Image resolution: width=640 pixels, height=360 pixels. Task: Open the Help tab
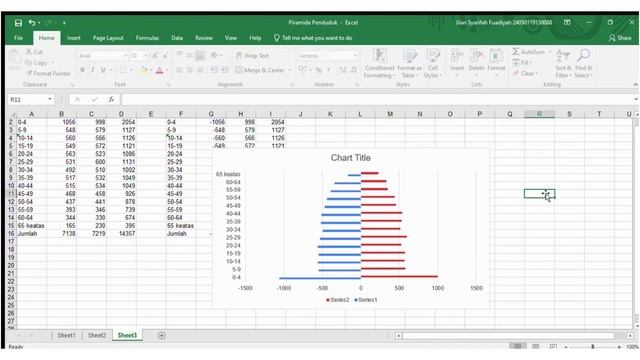tap(255, 38)
